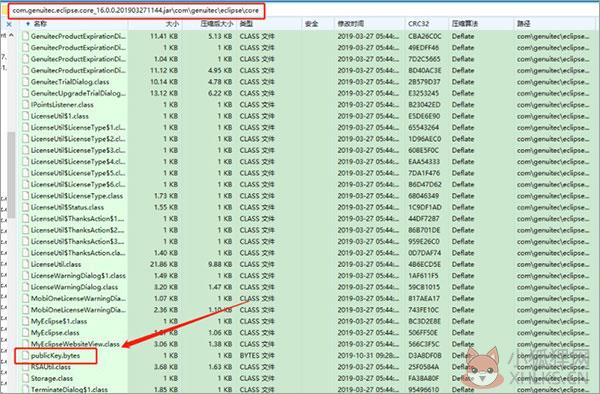Click the CRC32 value B23042ED
Viewport: 600px width, 394px height.
click(x=424, y=105)
